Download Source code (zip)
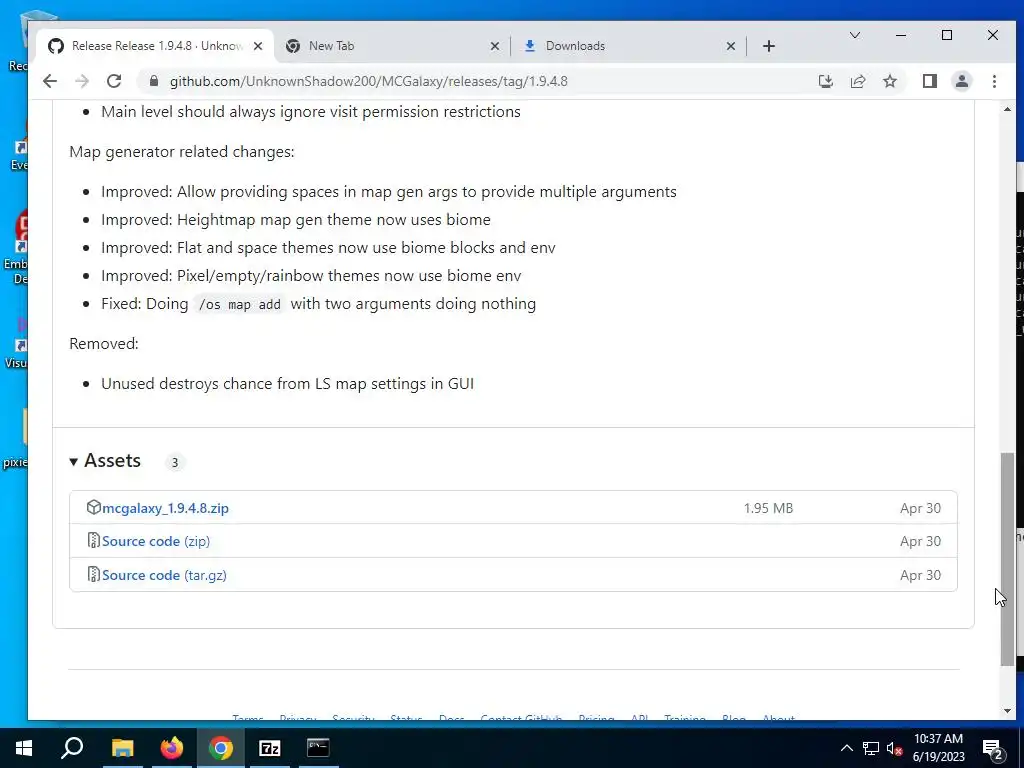 point(156,541)
